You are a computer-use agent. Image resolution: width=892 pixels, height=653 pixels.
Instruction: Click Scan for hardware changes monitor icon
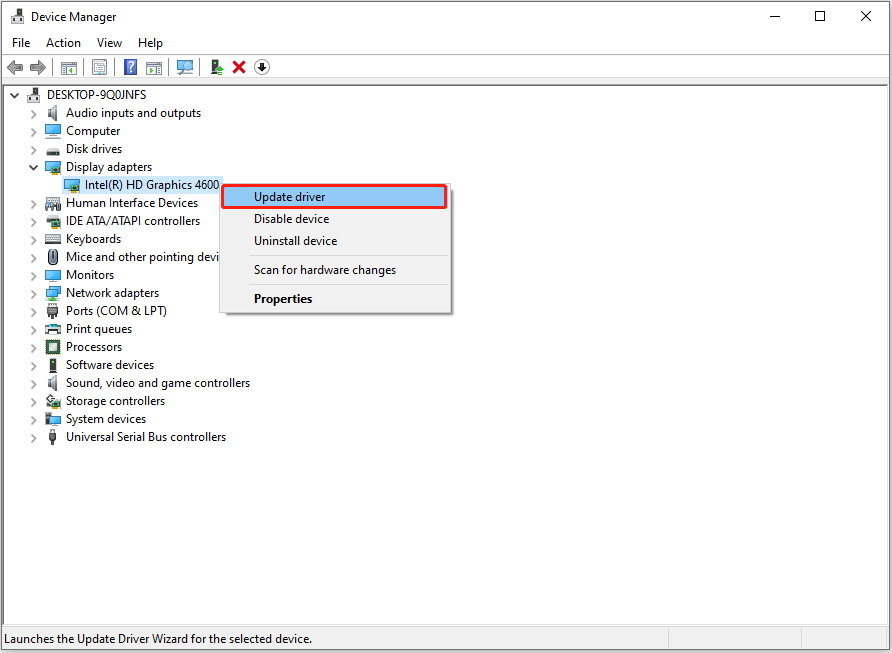[x=185, y=68]
